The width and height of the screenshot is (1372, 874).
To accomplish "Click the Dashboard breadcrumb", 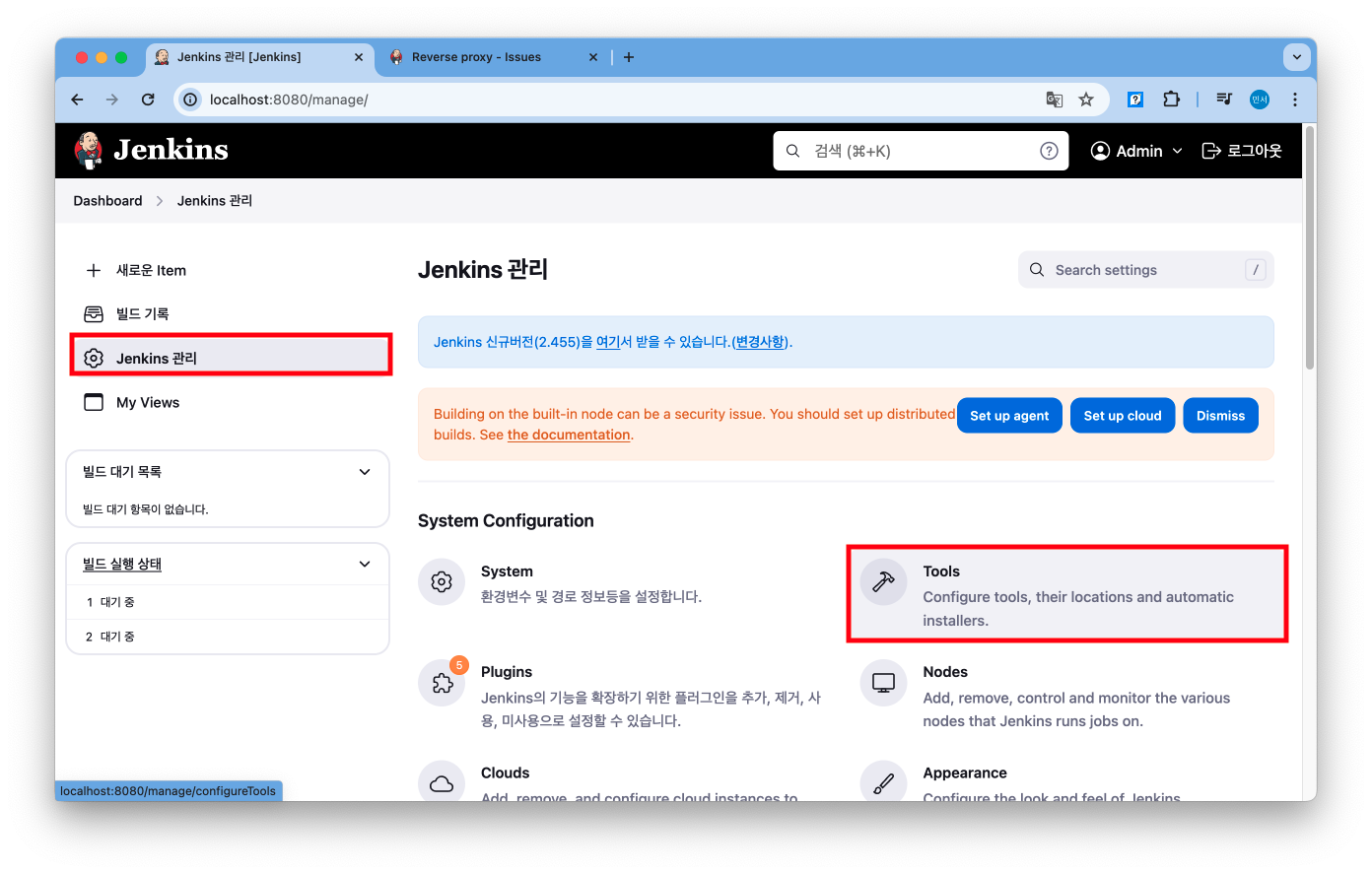I will (107, 201).
